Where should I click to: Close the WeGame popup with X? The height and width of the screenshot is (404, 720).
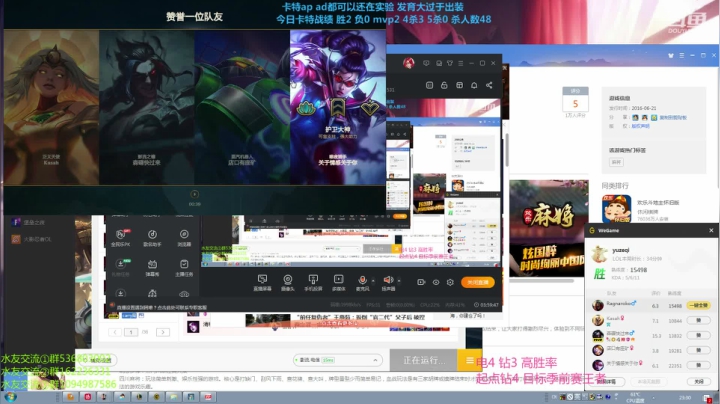click(711, 230)
